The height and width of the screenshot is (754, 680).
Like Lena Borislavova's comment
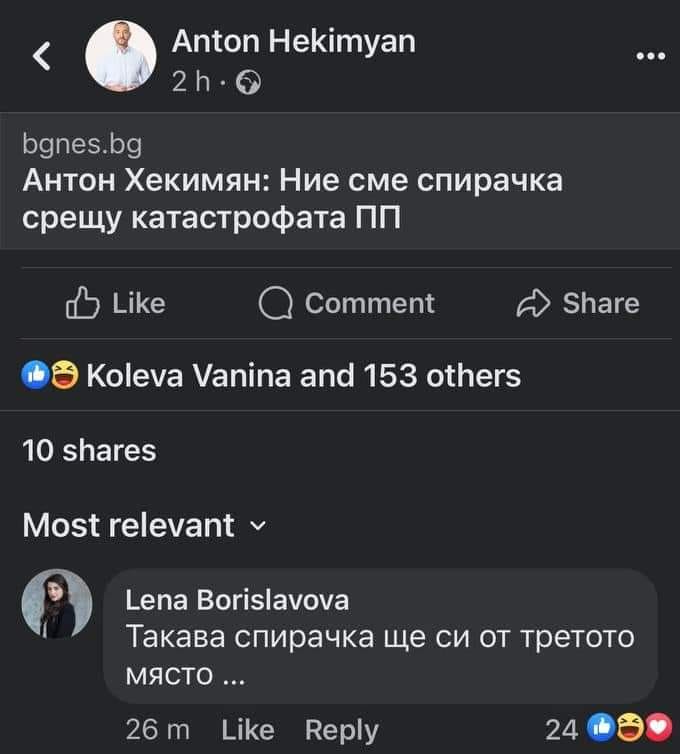tap(248, 730)
